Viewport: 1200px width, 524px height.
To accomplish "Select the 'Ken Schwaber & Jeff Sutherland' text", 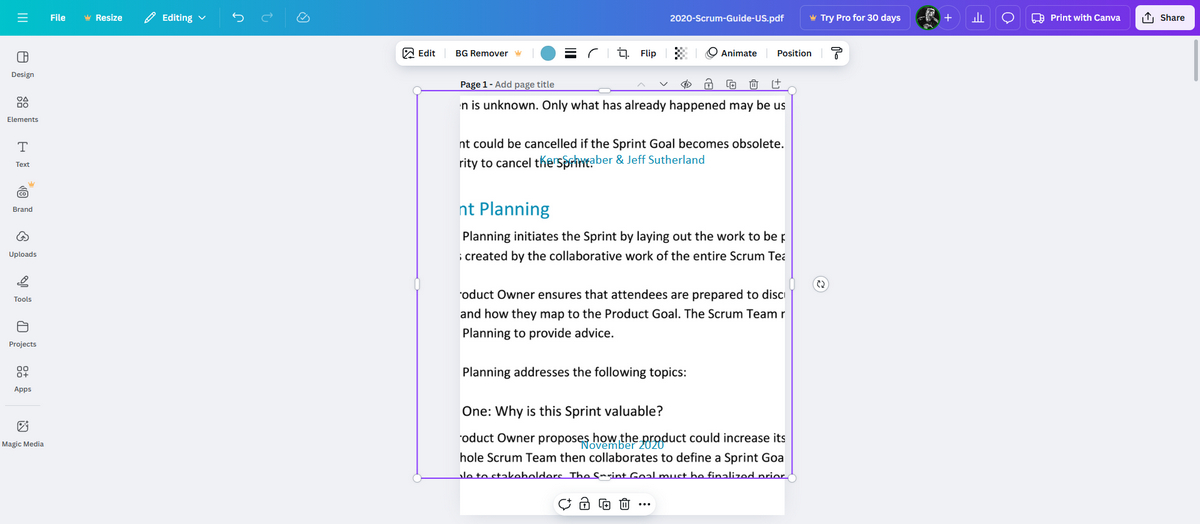I will (x=621, y=160).
